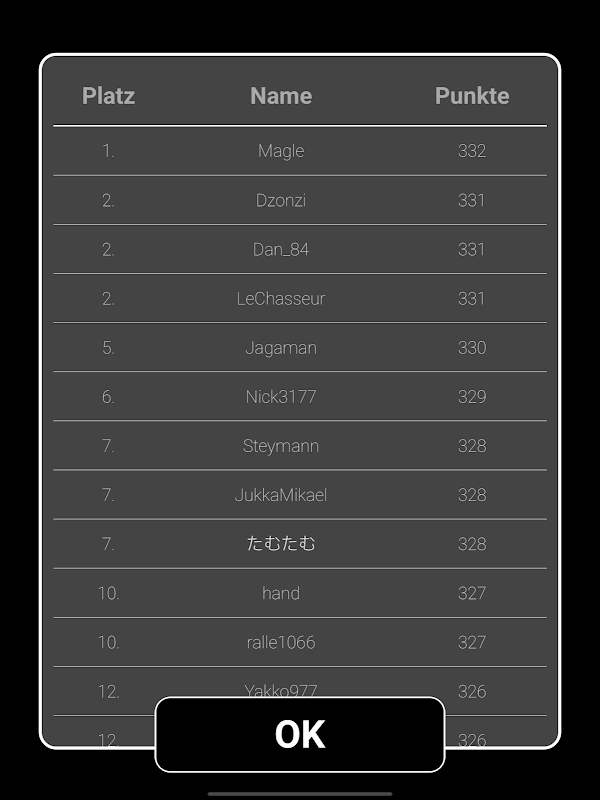Select the Steymann entry
Image resolution: width=600 pixels, height=800 pixels.
click(281, 445)
